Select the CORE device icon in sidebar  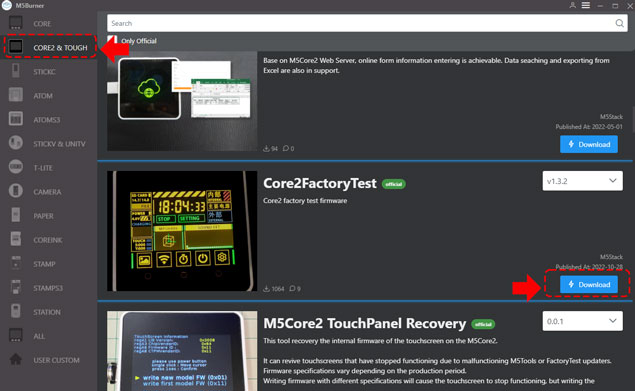[16, 23]
